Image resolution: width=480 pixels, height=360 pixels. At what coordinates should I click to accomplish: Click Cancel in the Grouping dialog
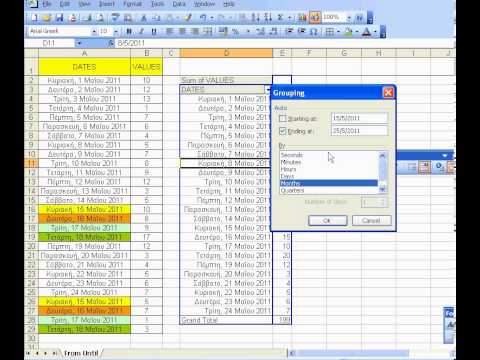point(371,220)
